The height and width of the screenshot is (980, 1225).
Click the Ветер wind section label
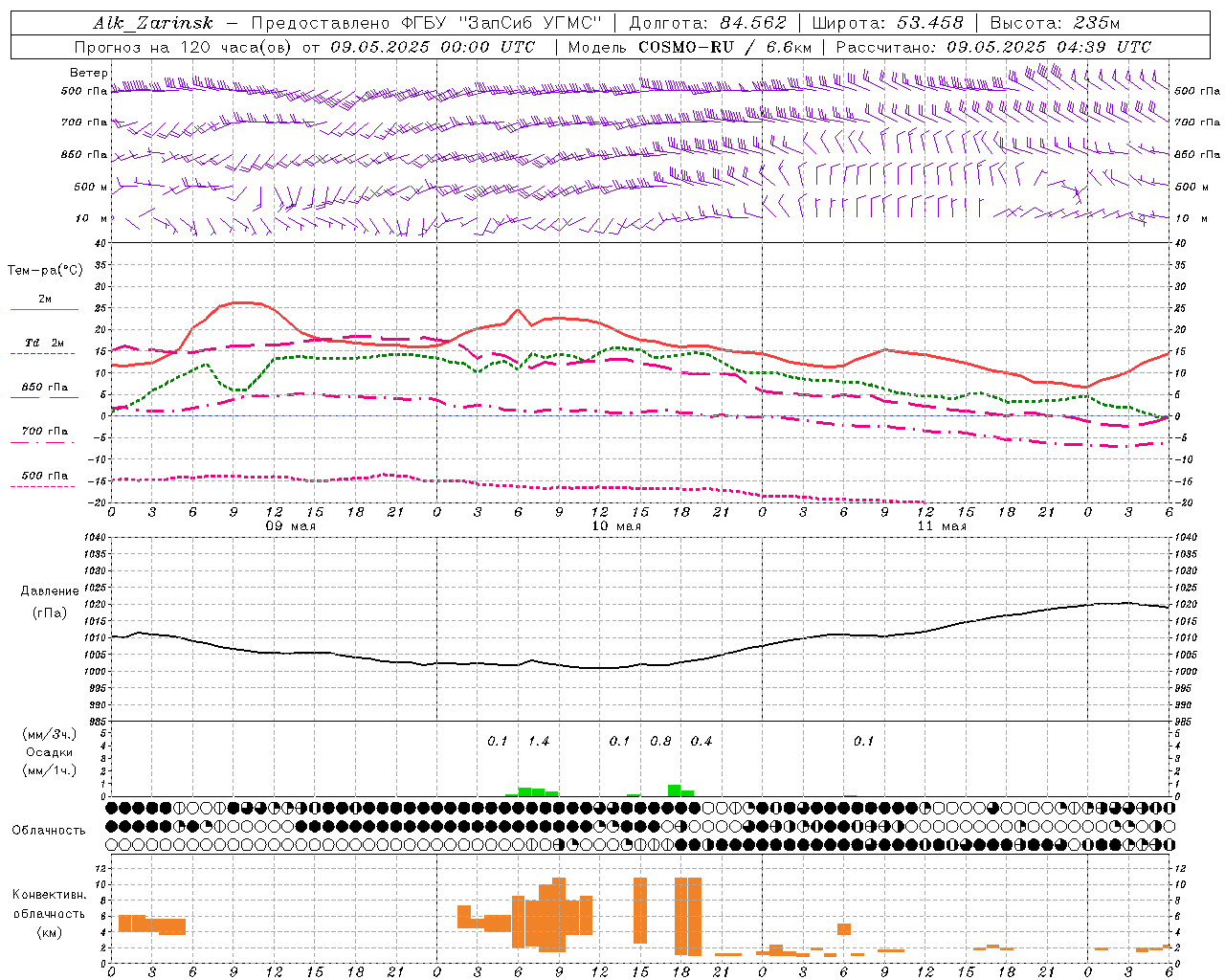(x=89, y=73)
